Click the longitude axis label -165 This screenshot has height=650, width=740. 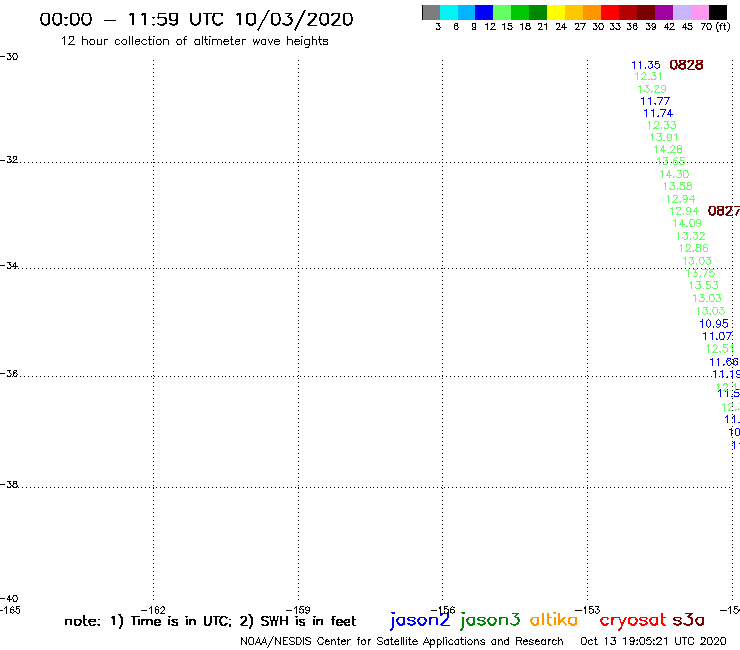tap(10, 610)
